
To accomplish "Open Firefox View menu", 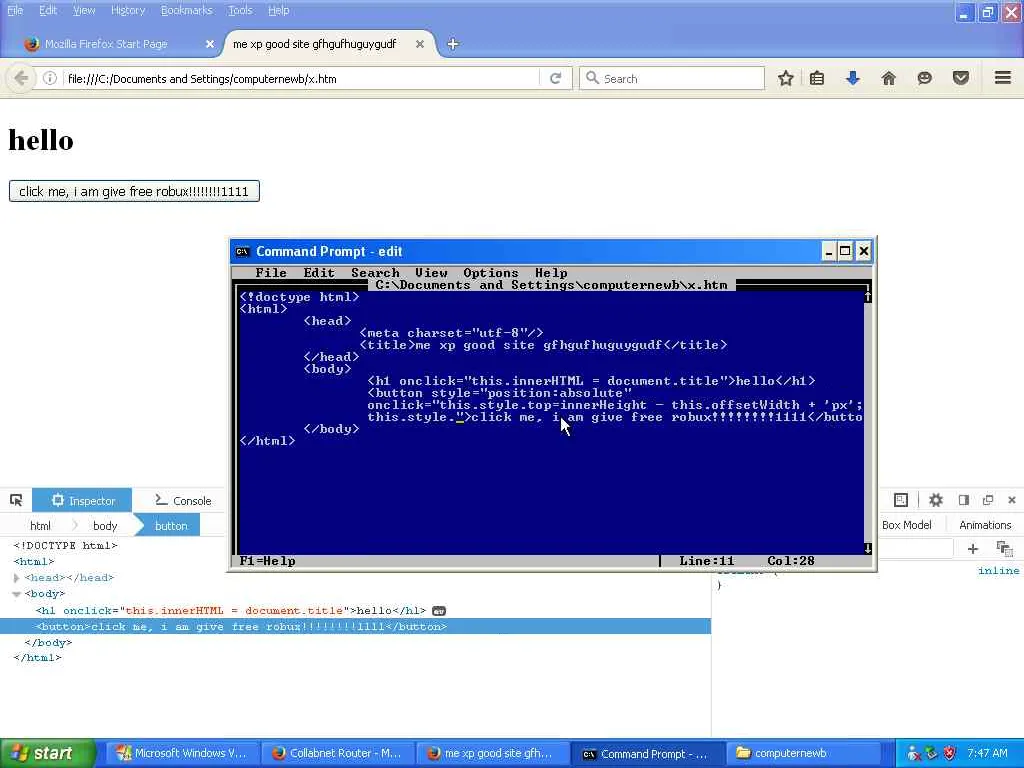I will pos(84,10).
